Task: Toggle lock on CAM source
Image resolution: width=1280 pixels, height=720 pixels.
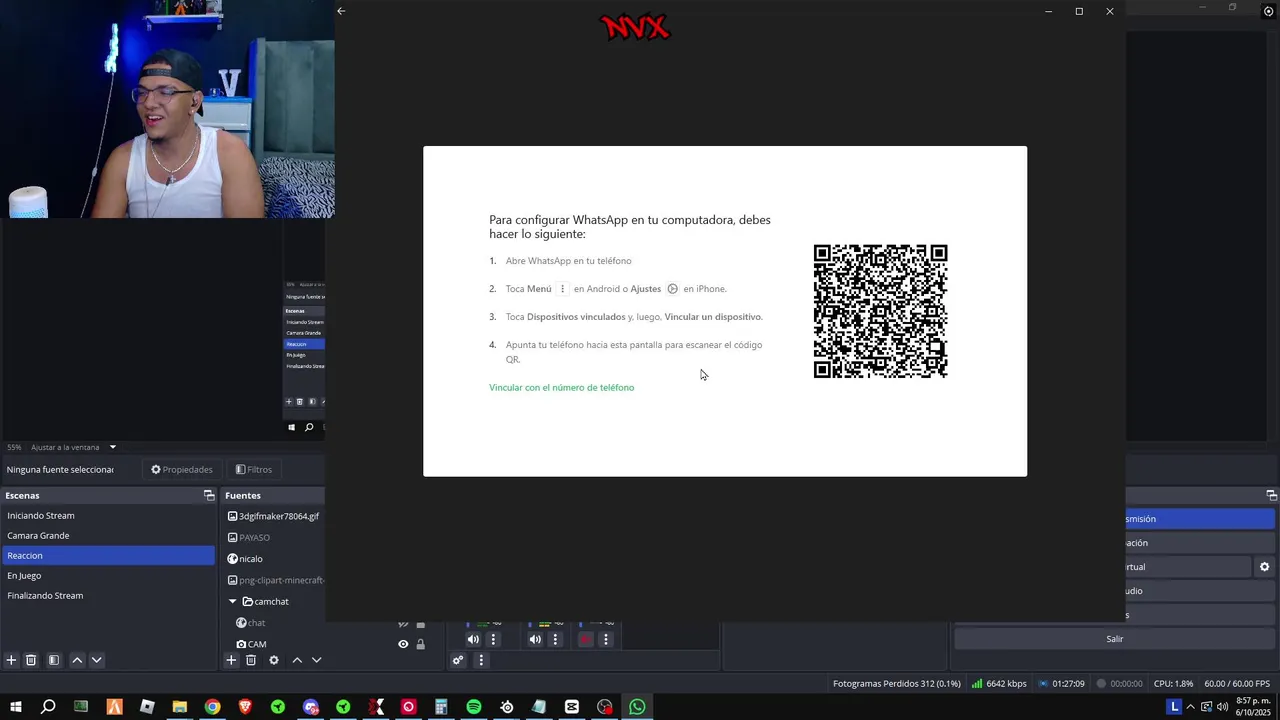Action: [420, 645]
